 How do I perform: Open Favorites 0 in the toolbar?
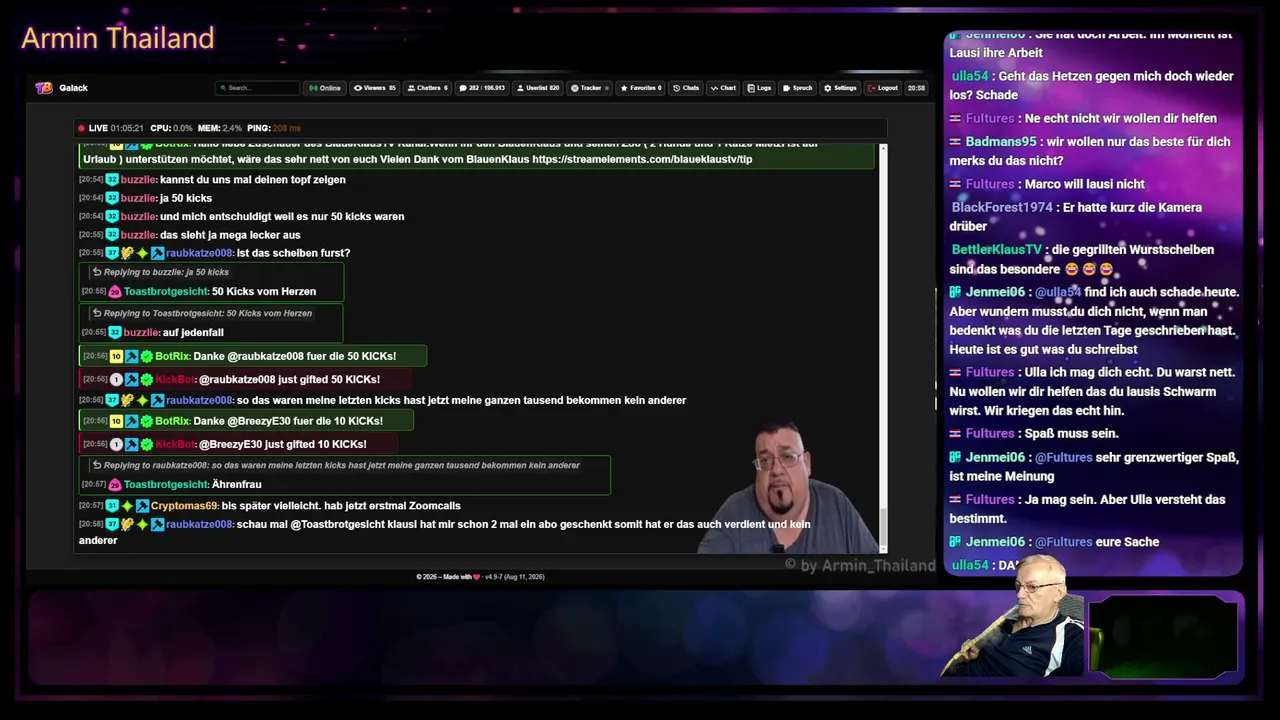tap(640, 88)
